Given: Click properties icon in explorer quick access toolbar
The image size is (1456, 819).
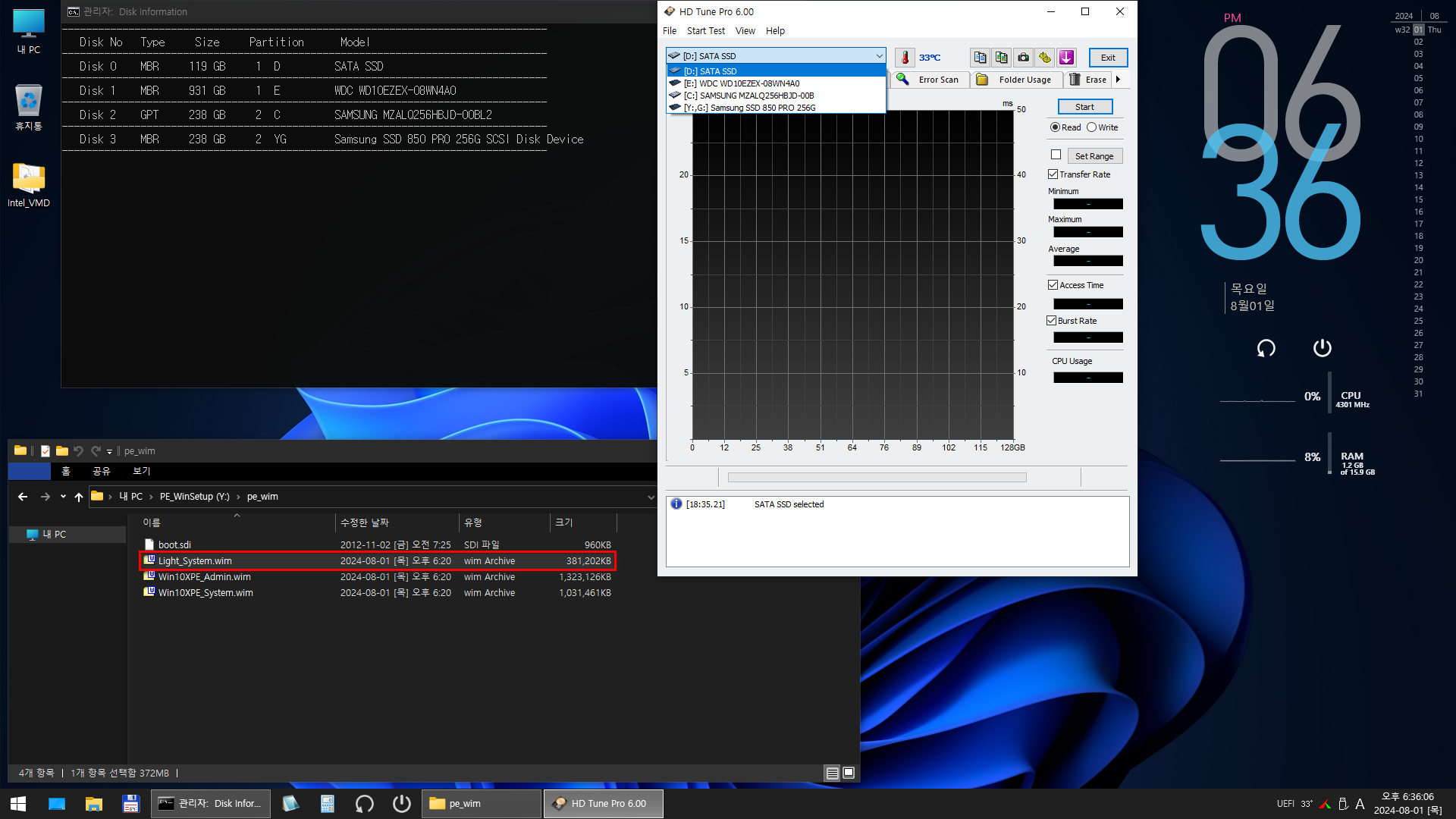Looking at the screenshot, I should click(45, 450).
